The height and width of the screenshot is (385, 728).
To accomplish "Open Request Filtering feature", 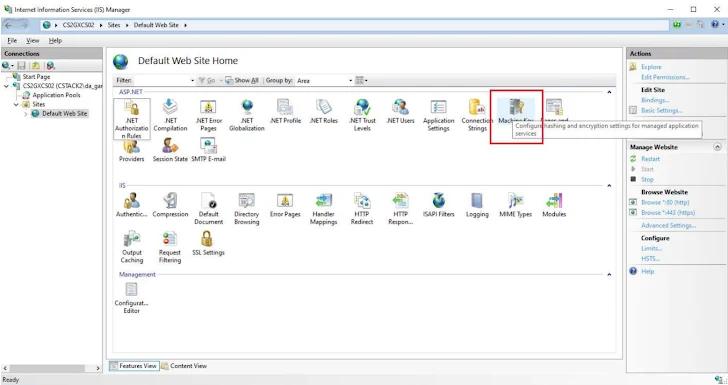I will (170, 247).
